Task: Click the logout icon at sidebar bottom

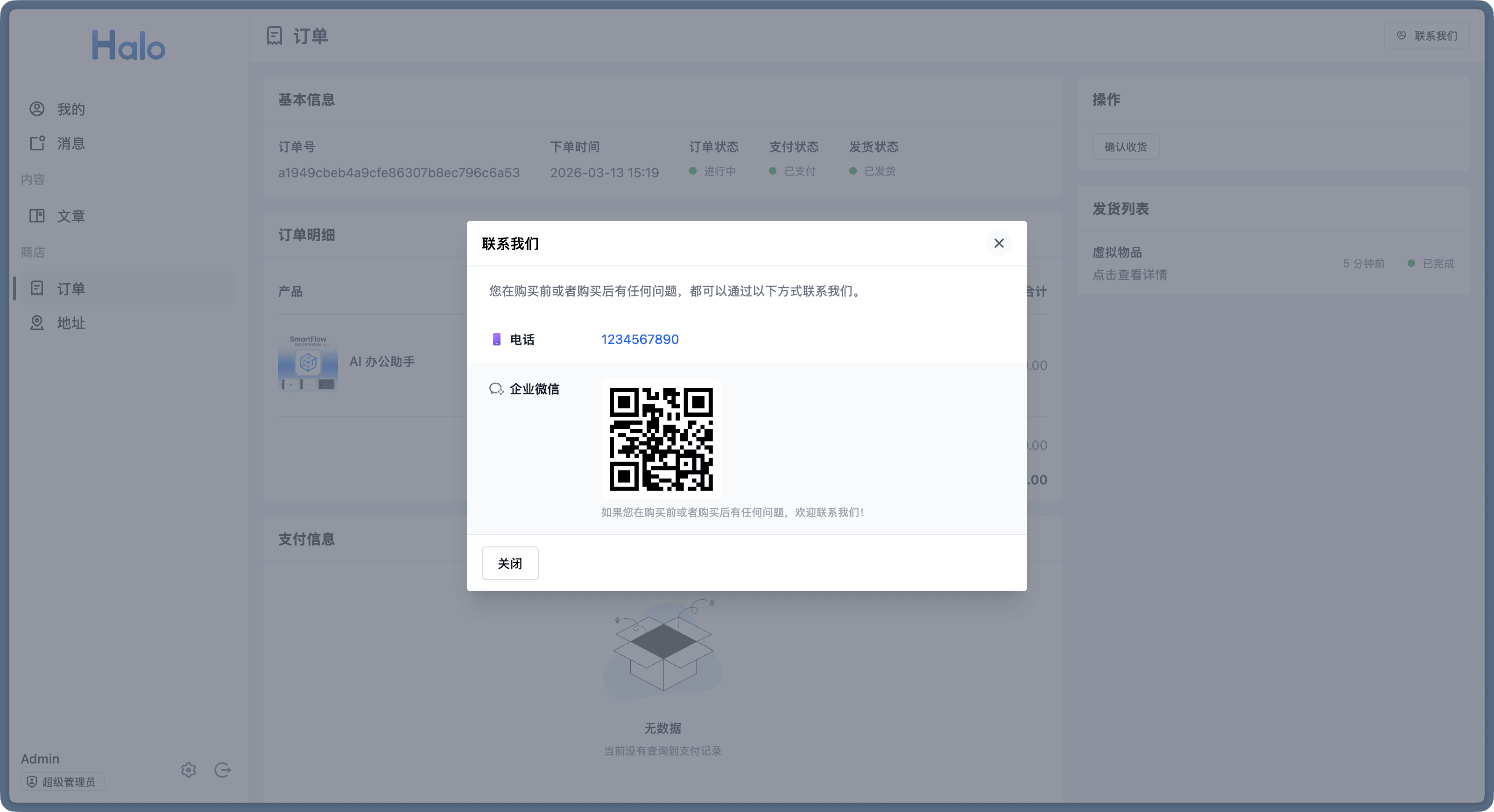Action: coord(223,770)
